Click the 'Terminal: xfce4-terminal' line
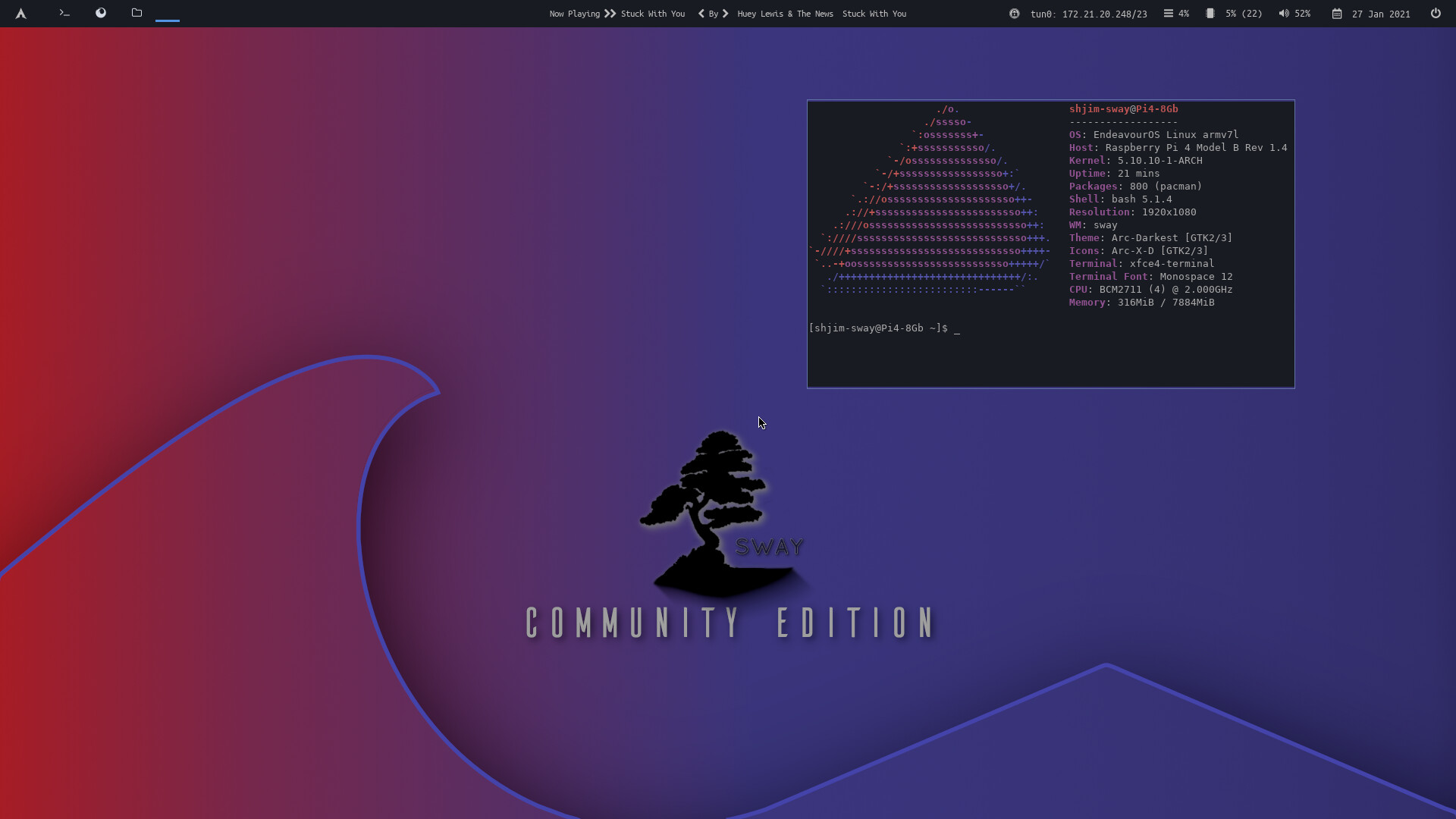This screenshot has height=819, width=1456. 1141,264
